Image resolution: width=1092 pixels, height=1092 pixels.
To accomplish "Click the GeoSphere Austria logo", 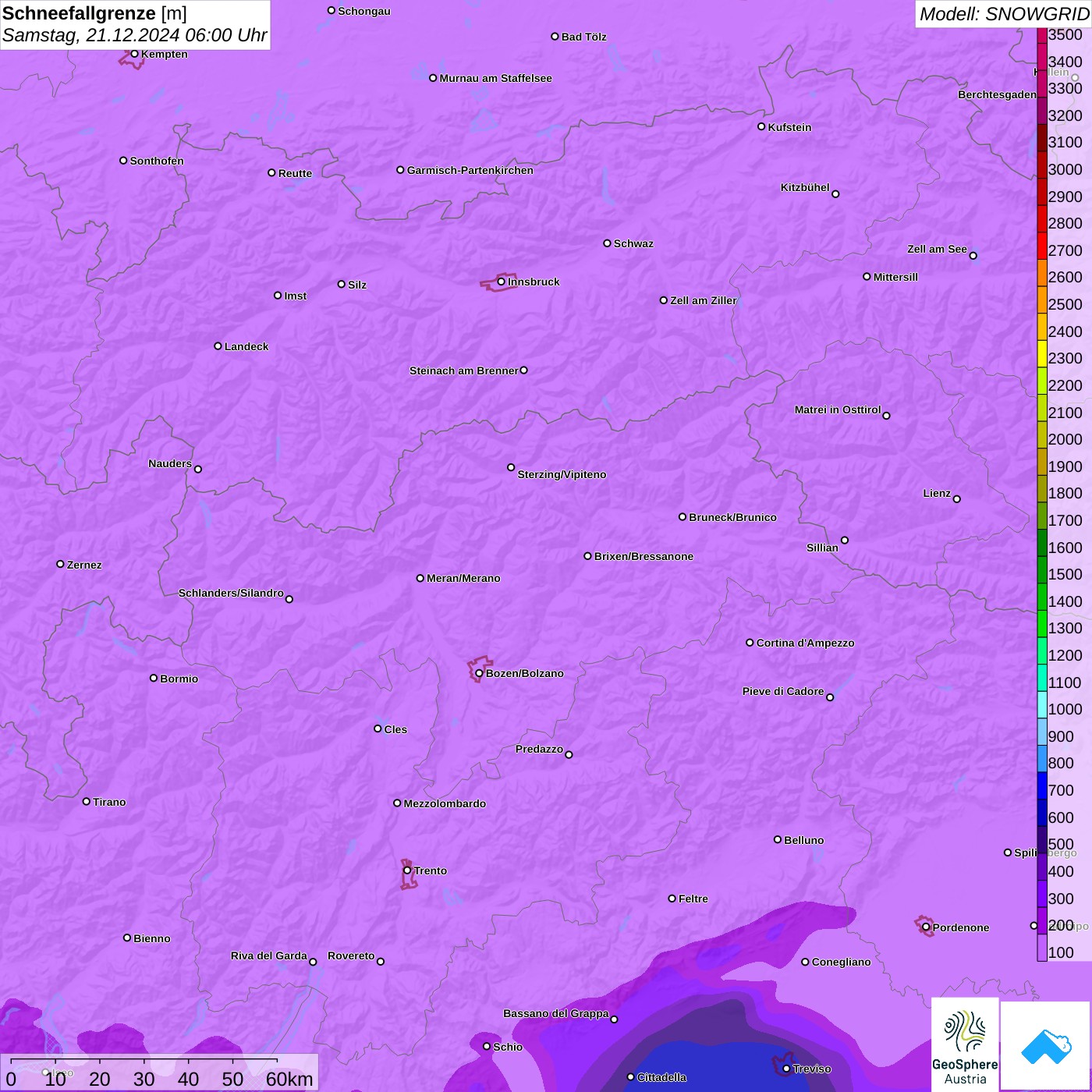I will click(965, 1045).
